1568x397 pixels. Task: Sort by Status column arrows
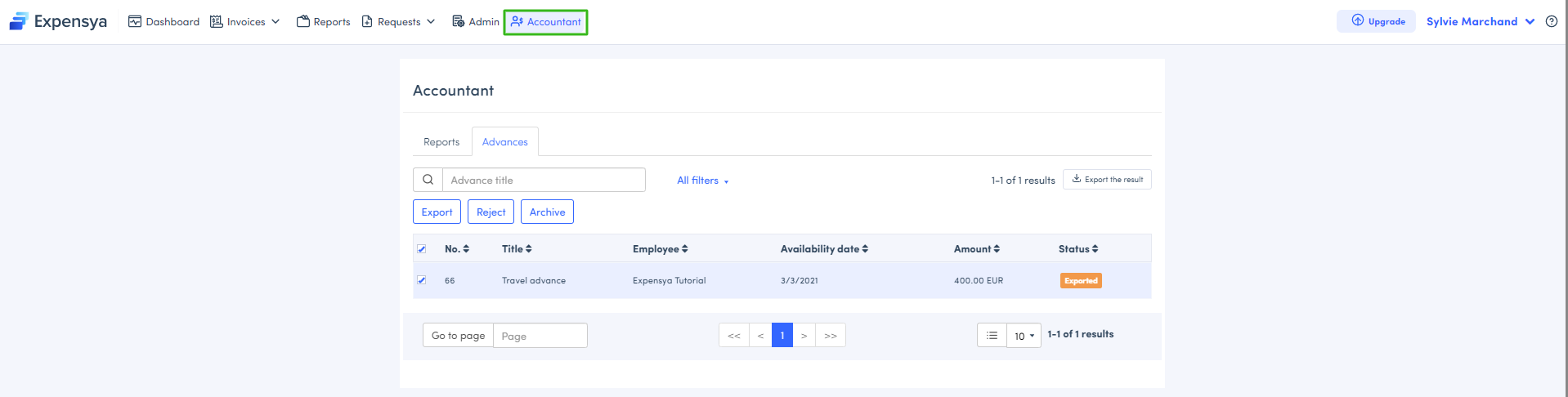click(x=1095, y=249)
